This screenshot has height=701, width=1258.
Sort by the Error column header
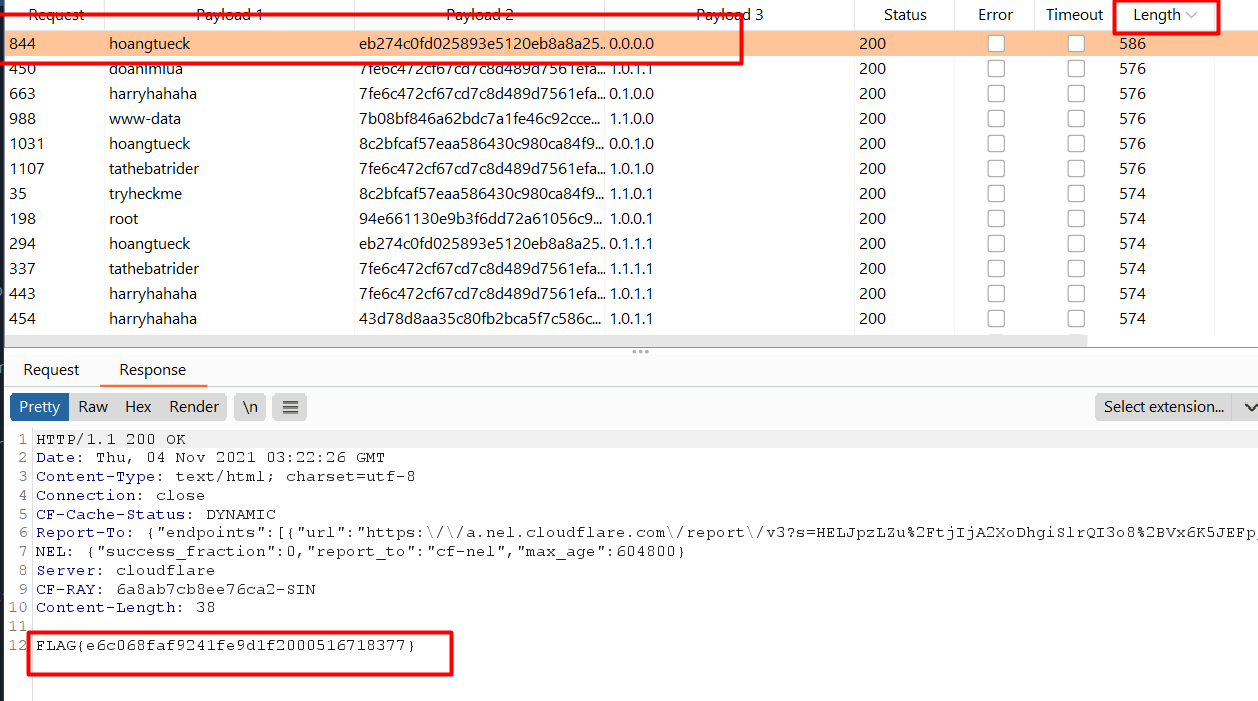pyautogui.click(x=995, y=15)
